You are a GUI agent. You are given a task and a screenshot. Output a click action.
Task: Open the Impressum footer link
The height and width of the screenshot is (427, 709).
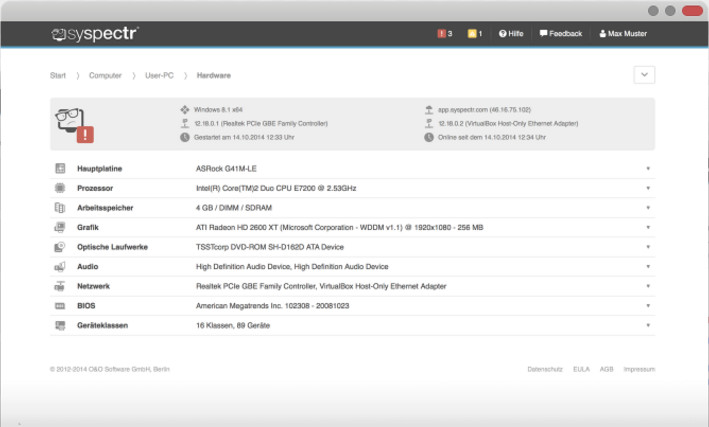(639, 369)
